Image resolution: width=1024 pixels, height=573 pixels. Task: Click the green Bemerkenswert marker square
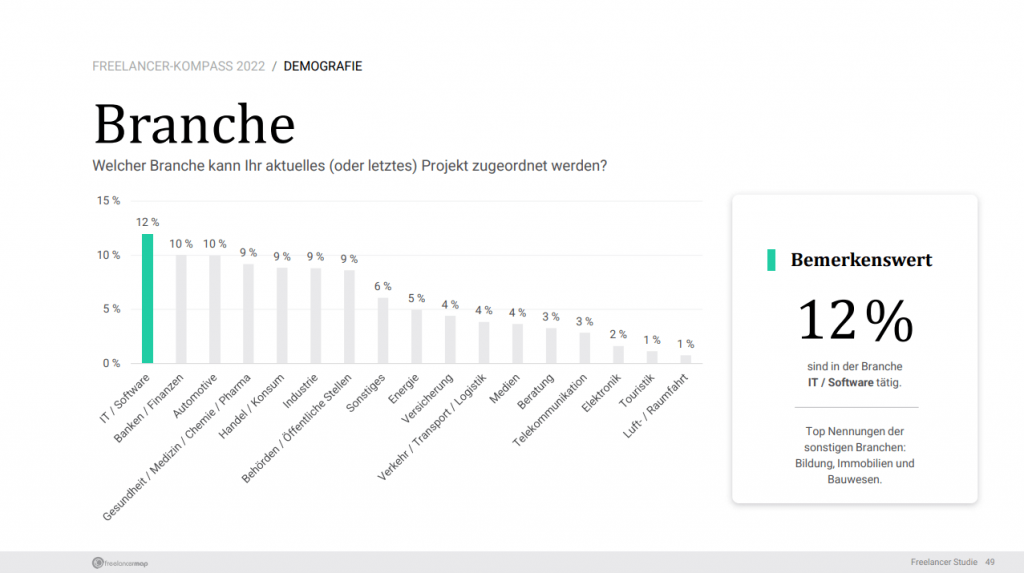771,260
